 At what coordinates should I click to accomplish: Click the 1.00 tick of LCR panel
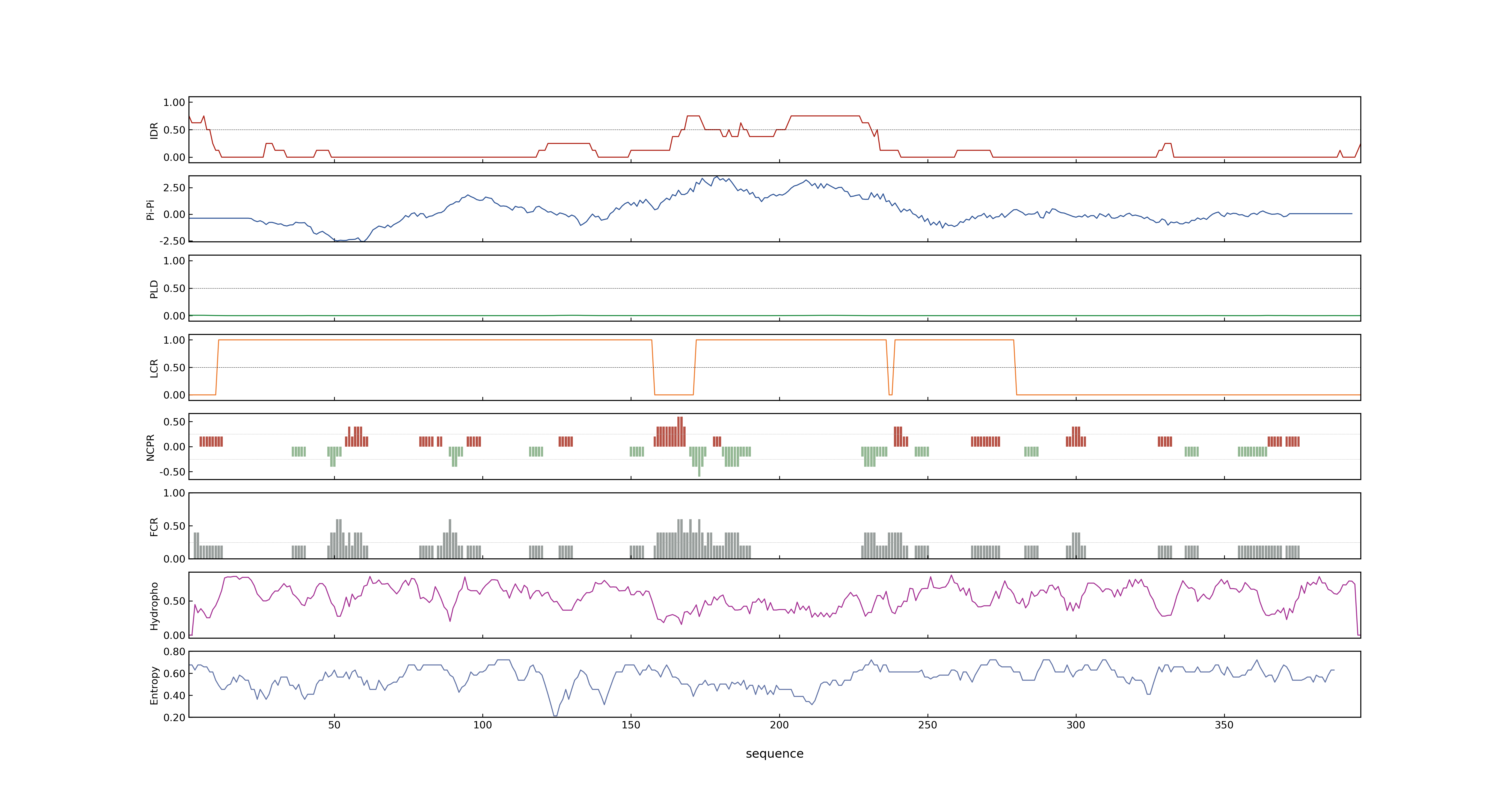[174, 340]
